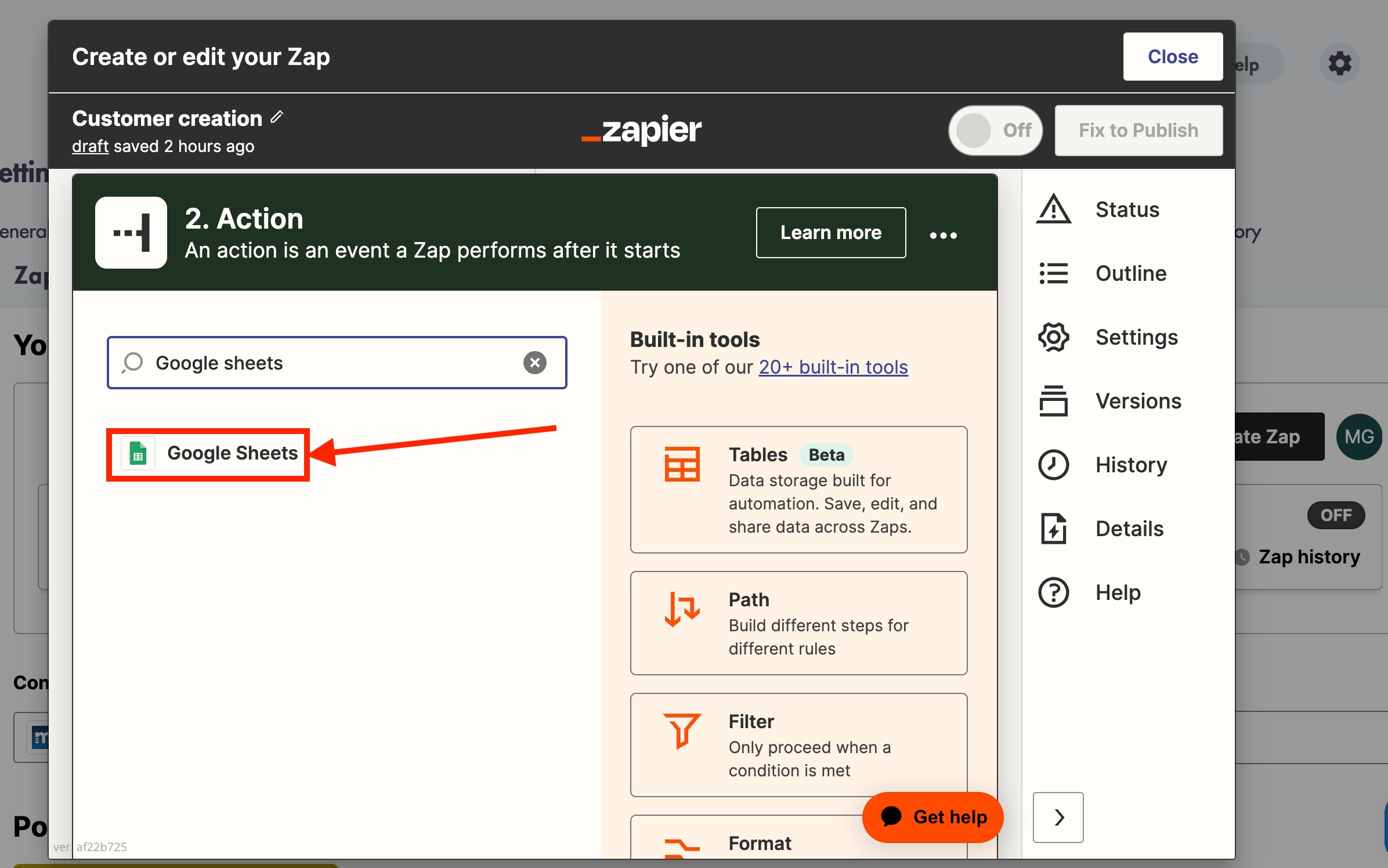Click the Get help chat button
The height and width of the screenshot is (868, 1388).
click(932, 817)
